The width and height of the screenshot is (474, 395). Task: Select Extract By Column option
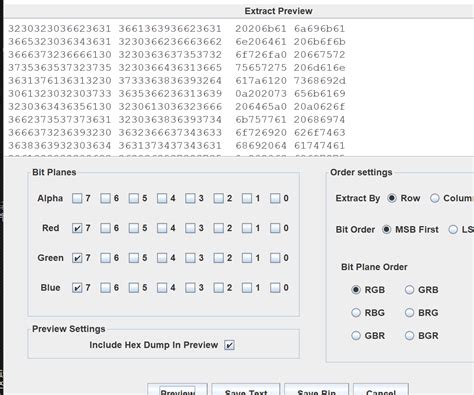point(435,198)
